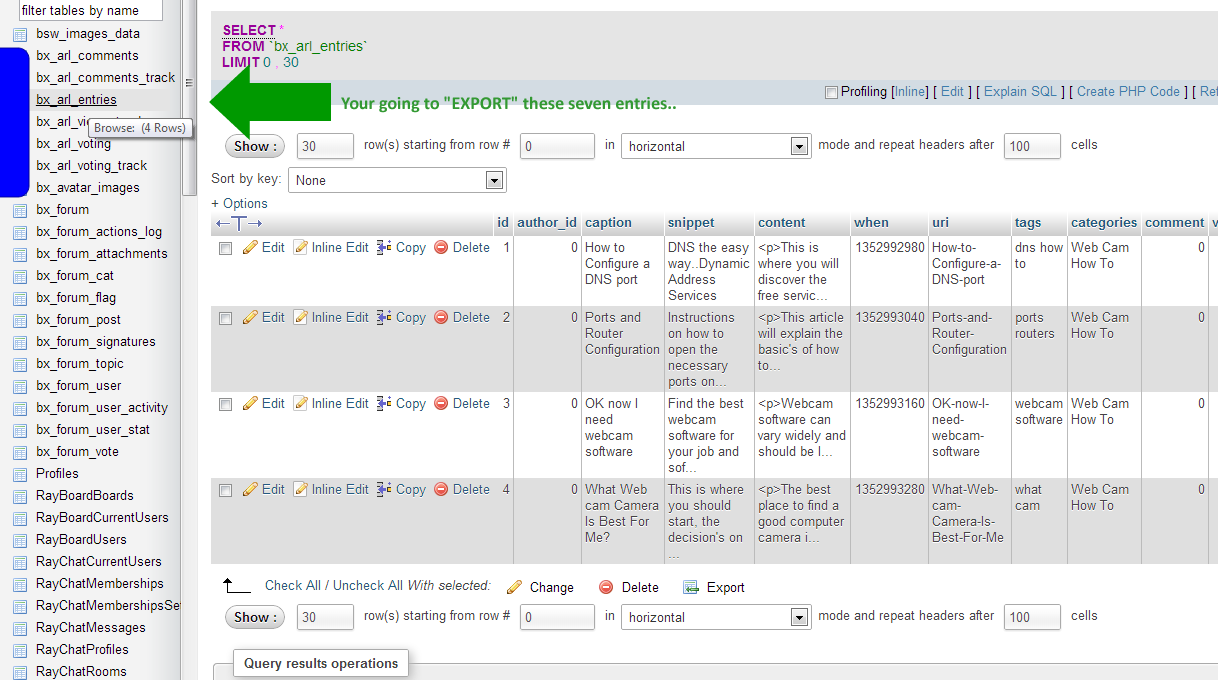Click the Change pencil icon under results
Screen dimensions: 1218x680
515,588
